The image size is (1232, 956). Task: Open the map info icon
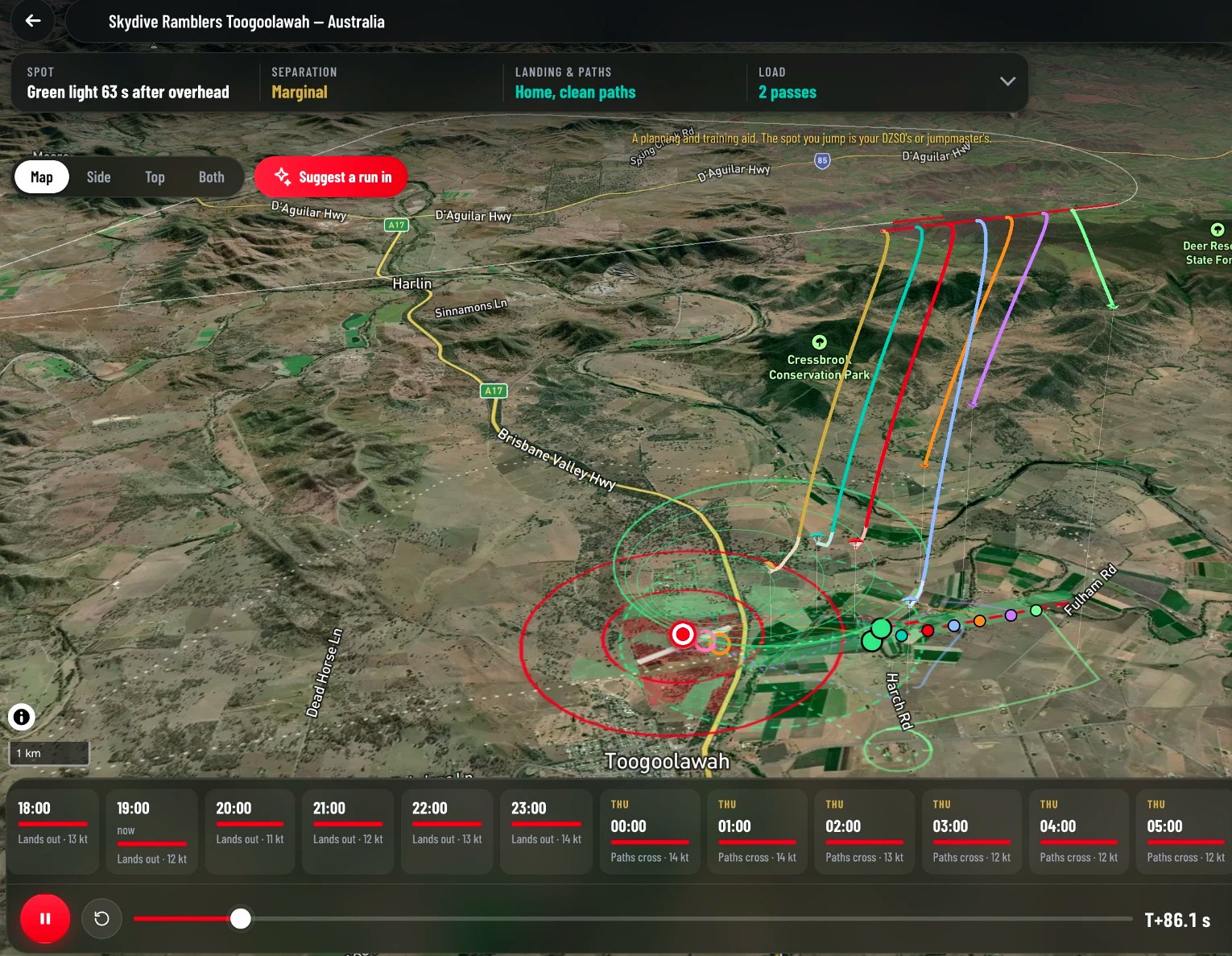pos(21,717)
